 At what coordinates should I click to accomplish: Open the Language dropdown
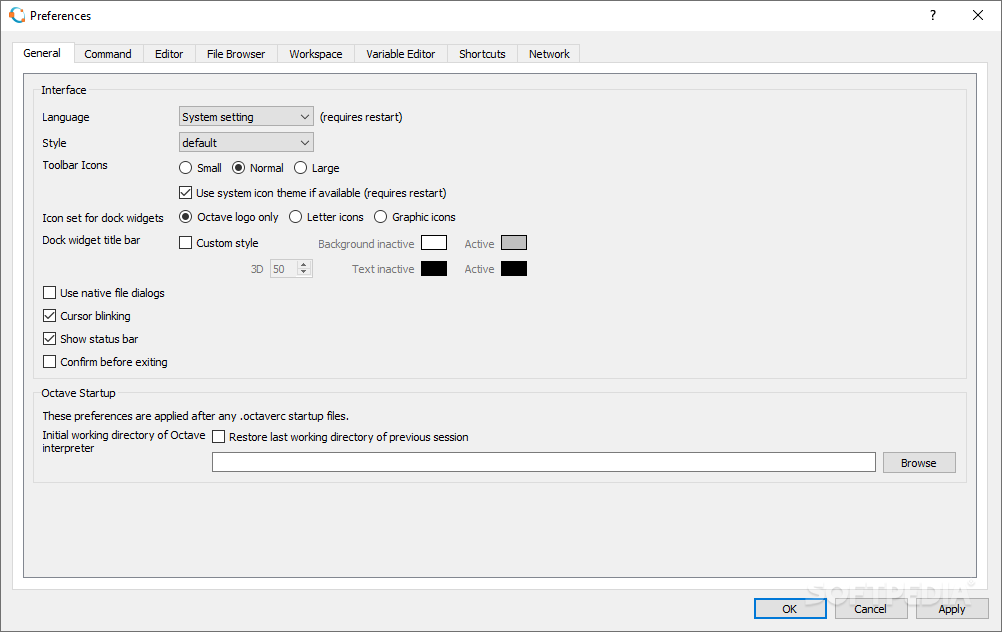pos(246,117)
